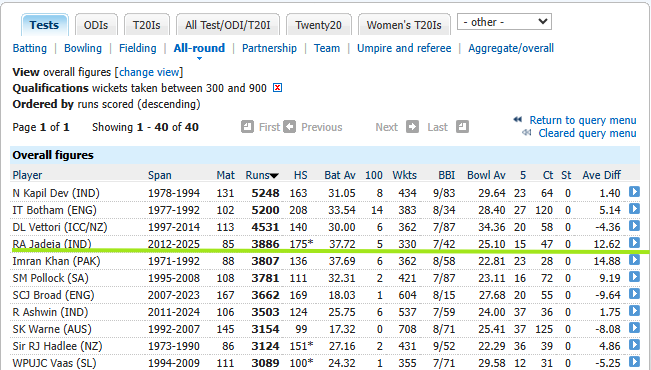The width and height of the screenshot is (651, 370).
Task: Click the 100 column header
Action: [x=374, y=175]
